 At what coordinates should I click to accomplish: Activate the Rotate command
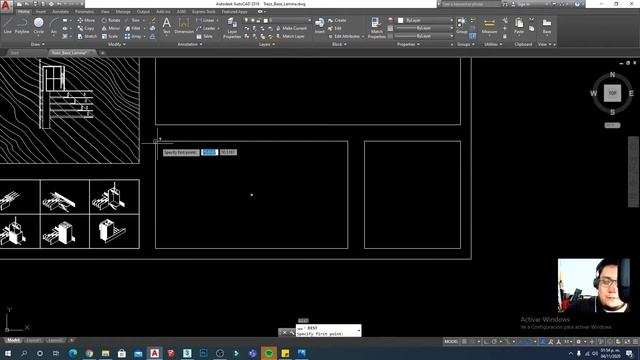[x=111, y=20]
